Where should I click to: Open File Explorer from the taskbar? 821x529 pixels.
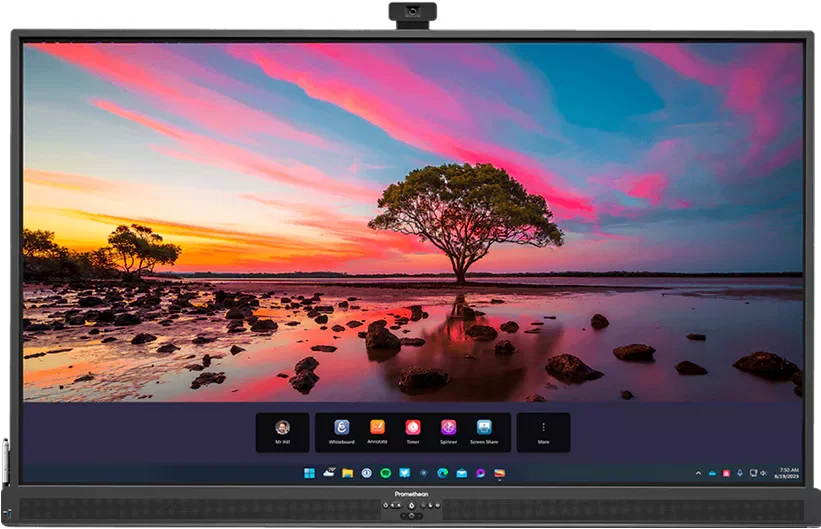point(347,473)
